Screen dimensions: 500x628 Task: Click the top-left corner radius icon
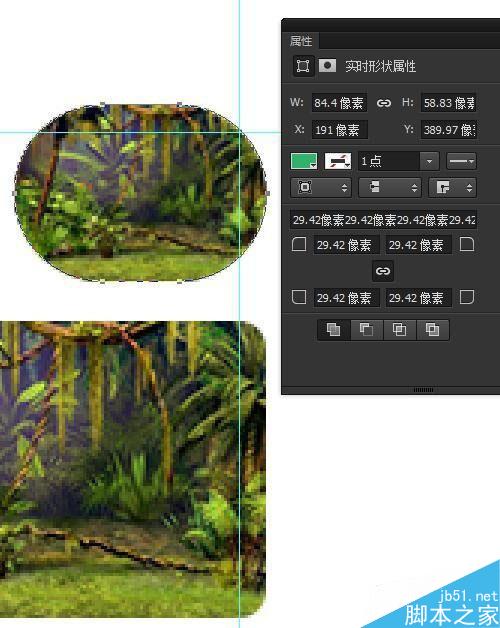click(299, 244)
